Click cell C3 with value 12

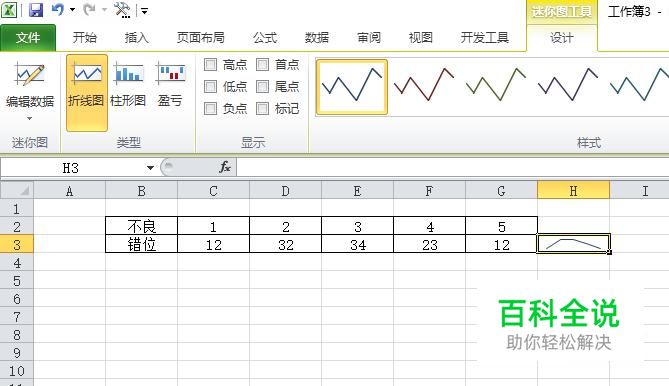pos(213,244)
